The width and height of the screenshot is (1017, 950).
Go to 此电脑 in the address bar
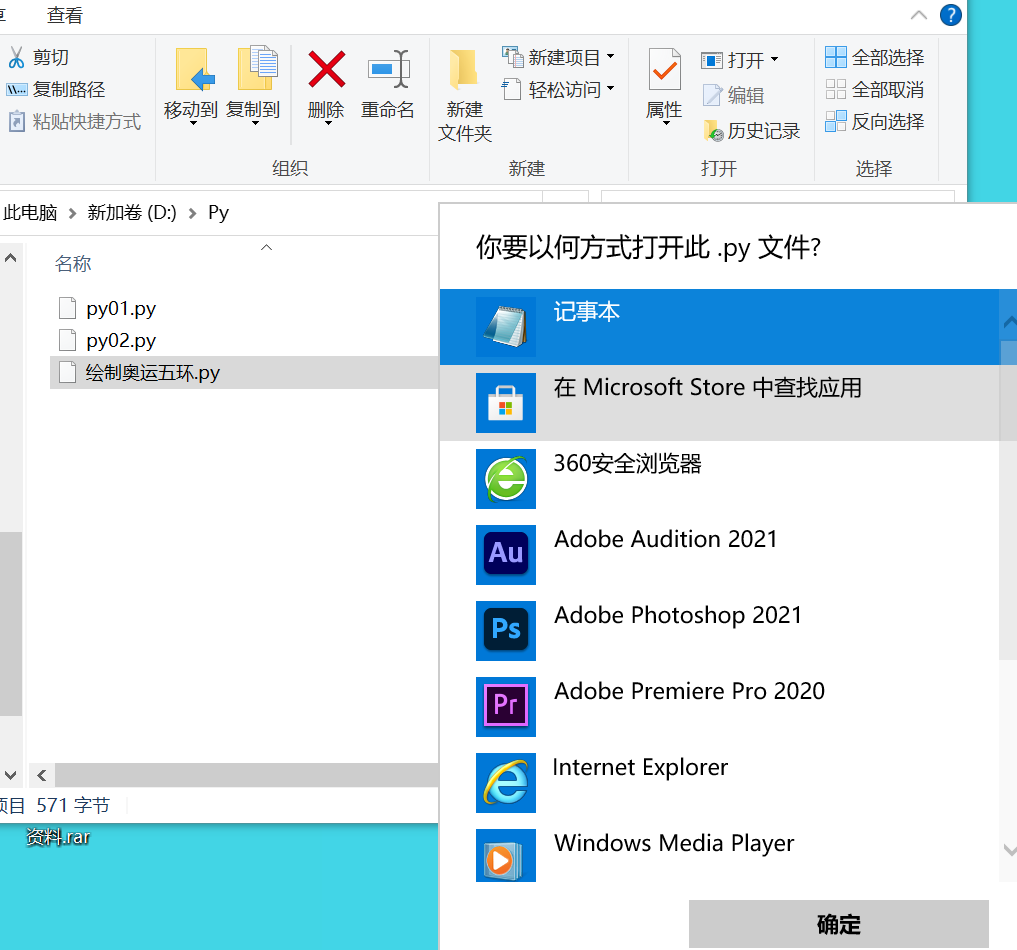pos(30,213)
